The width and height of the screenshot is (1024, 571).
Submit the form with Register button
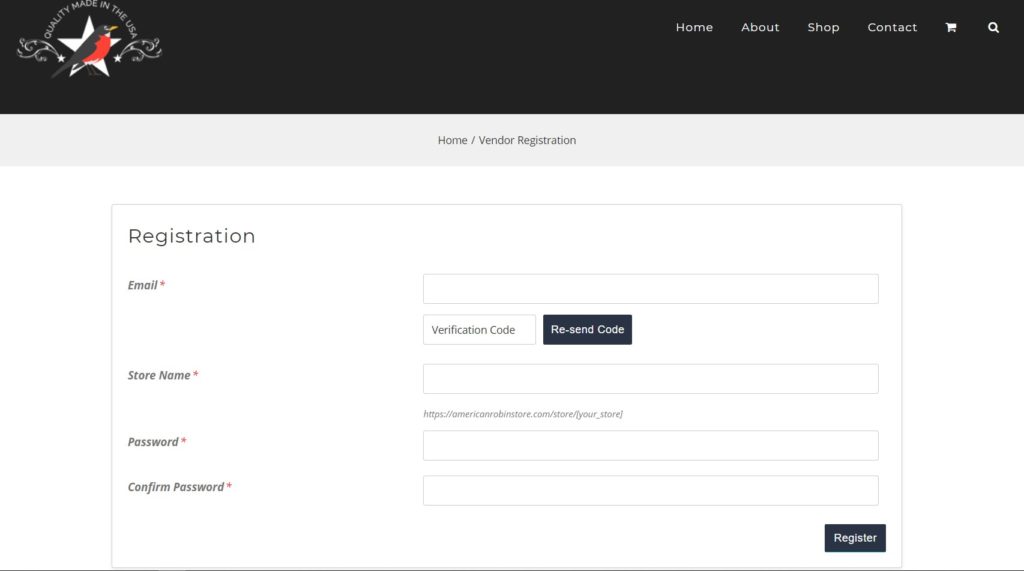point(854,538)
